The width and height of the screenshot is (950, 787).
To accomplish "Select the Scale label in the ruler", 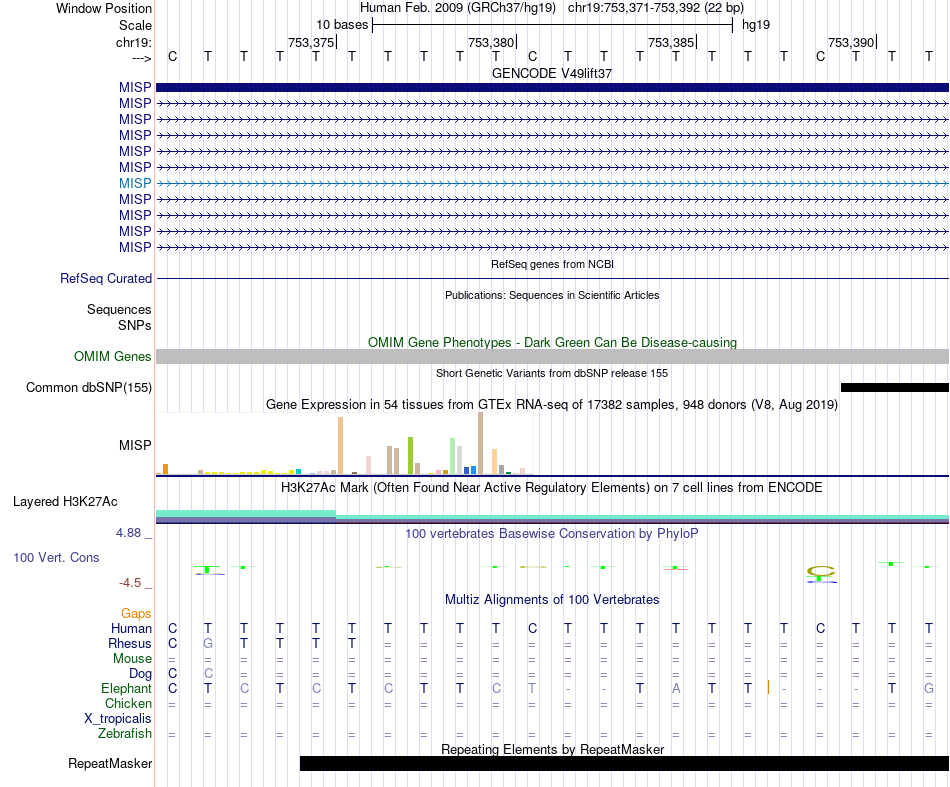I will point(135,25).
